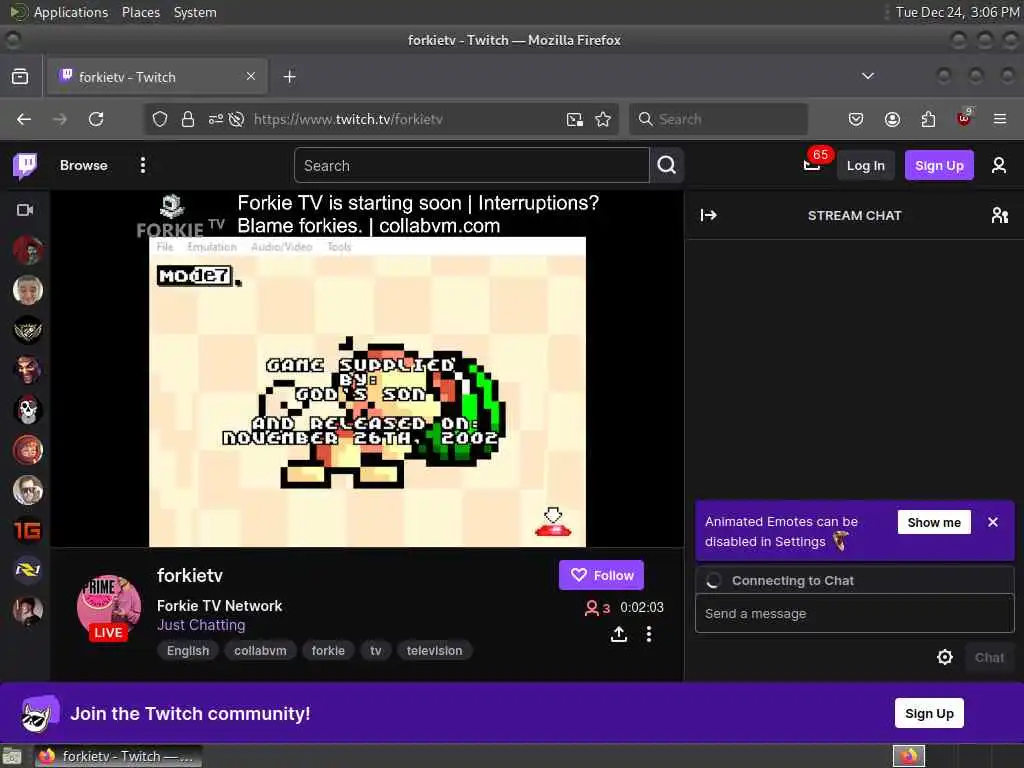Open the Prime loot notifications with 65 badge
Image resolution: width=1024 pixels, height=768 pixels.
pos(812,165)
